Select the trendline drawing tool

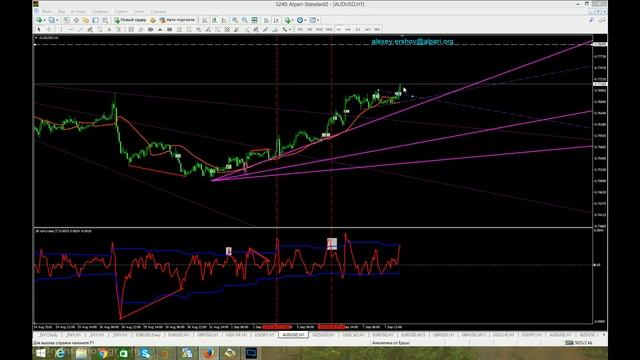[x=81, y=29]
